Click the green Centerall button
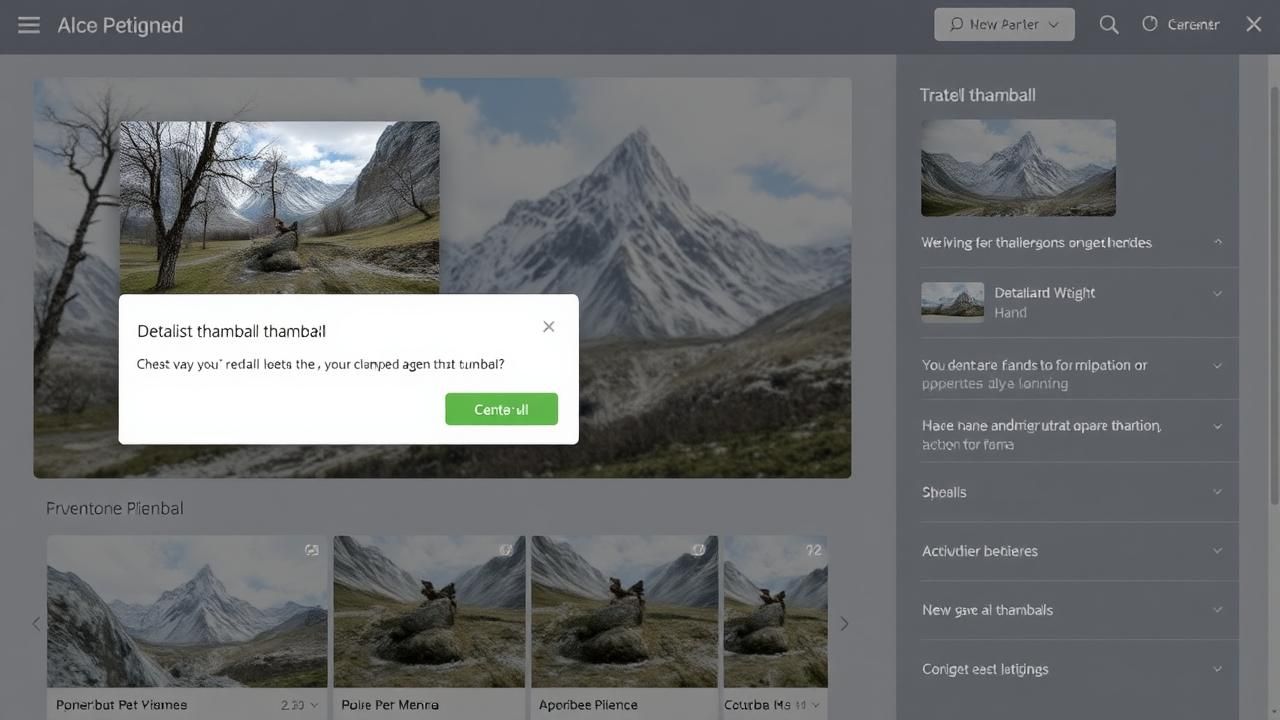1280x720 pixels. (501, 409)
